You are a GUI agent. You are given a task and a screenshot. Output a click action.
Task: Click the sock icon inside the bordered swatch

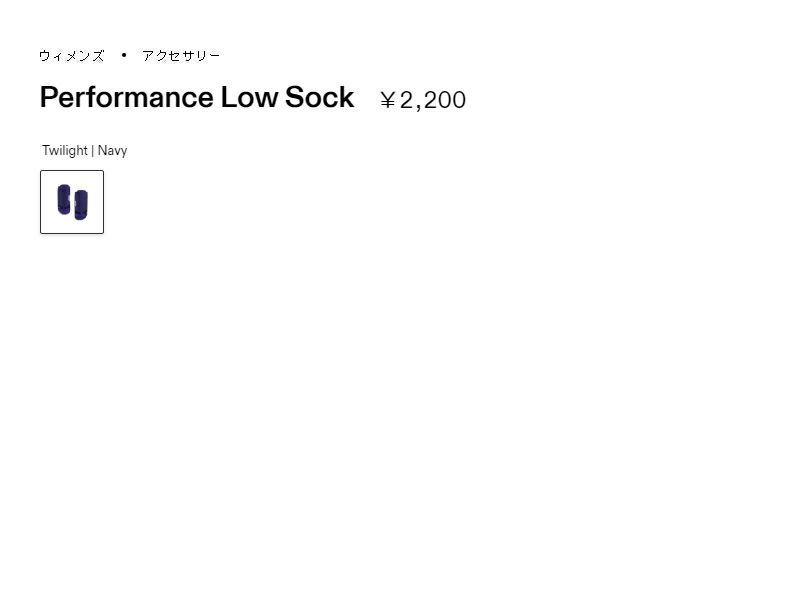click(x=72, y=201)
